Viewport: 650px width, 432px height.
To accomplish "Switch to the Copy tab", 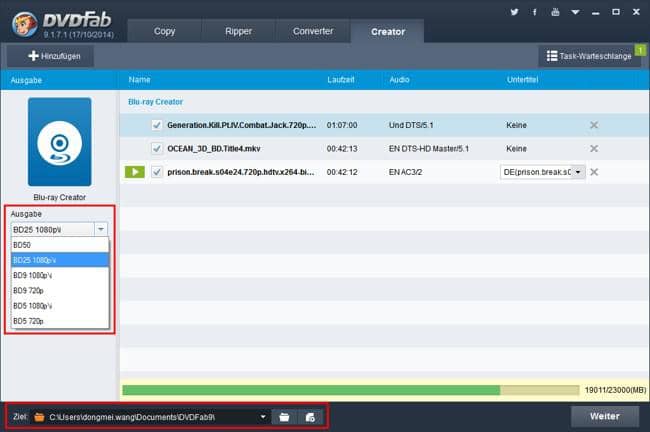I will 165,31.
